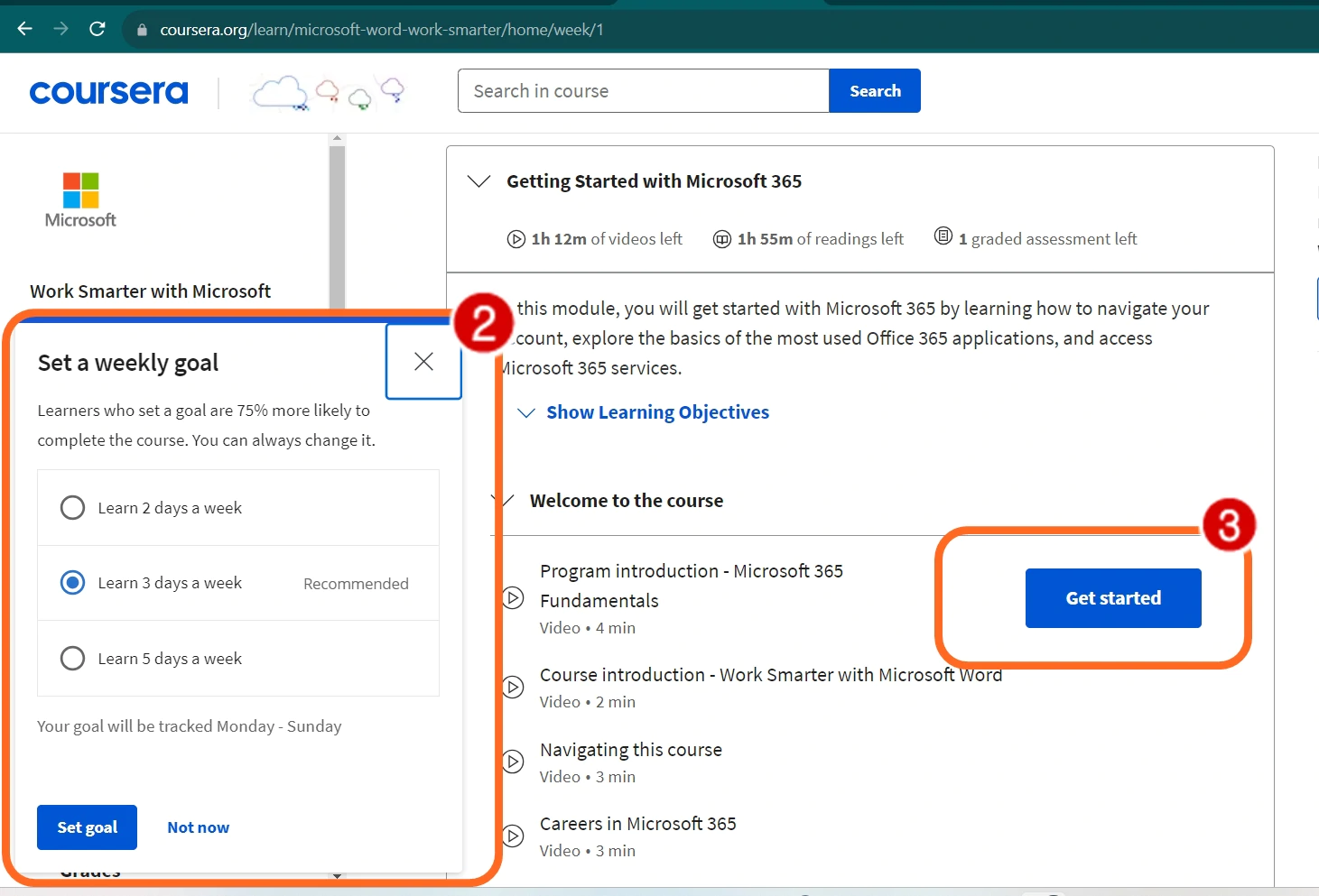Open Course introduction - Work Smarter with Microsoft Word

tap(771, 675)
